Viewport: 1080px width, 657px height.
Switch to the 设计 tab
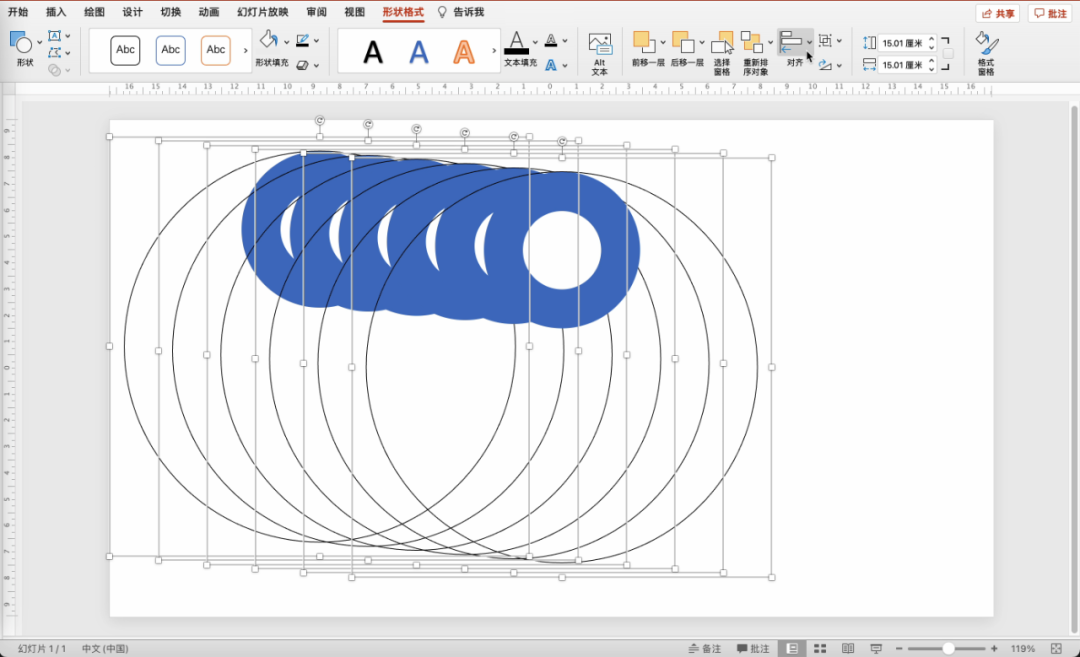tap(132, 12)
